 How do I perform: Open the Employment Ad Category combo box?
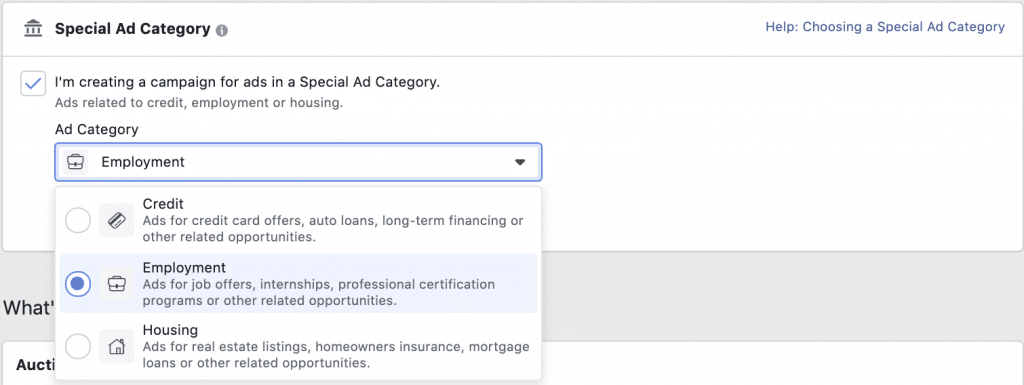[x=298, y=162]
